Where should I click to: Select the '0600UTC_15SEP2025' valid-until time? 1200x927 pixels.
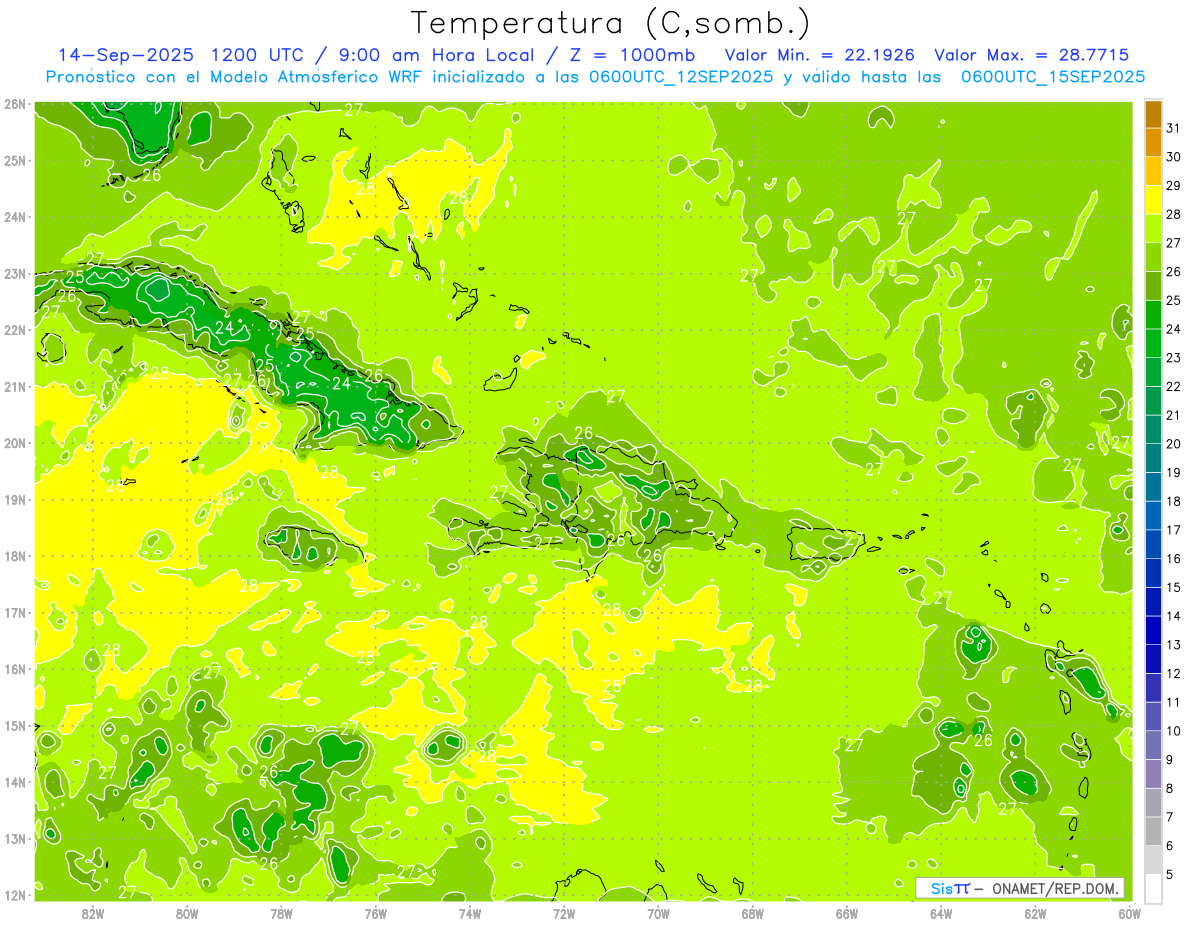(1053, 77)
